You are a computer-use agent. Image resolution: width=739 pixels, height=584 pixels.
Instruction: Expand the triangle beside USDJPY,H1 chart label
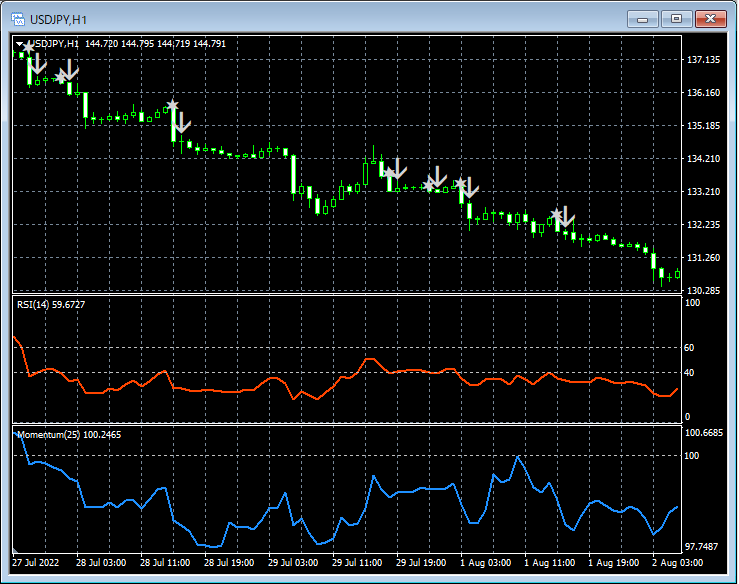(x=21, y=44)
